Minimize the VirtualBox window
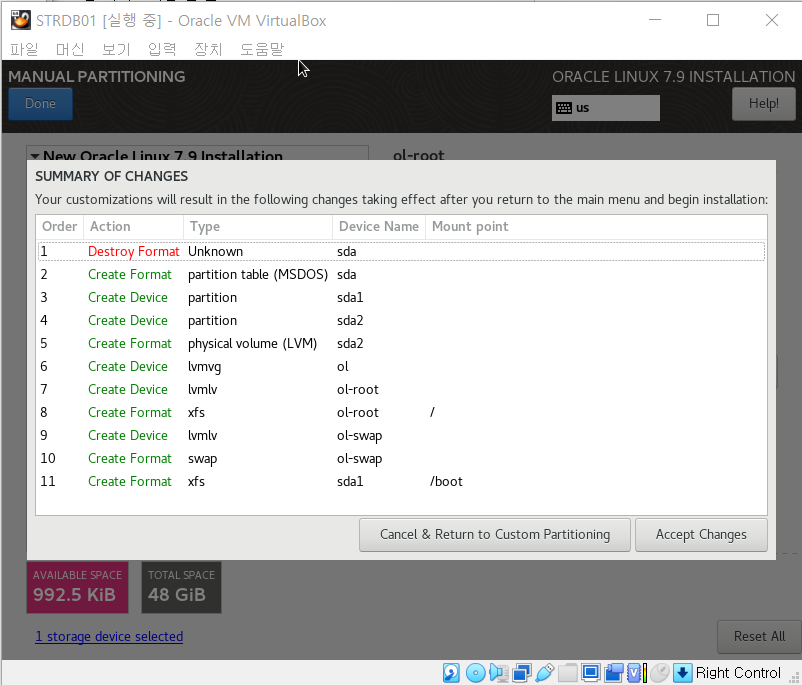This screenshot has width=802, height=685. tap(655, 20)
